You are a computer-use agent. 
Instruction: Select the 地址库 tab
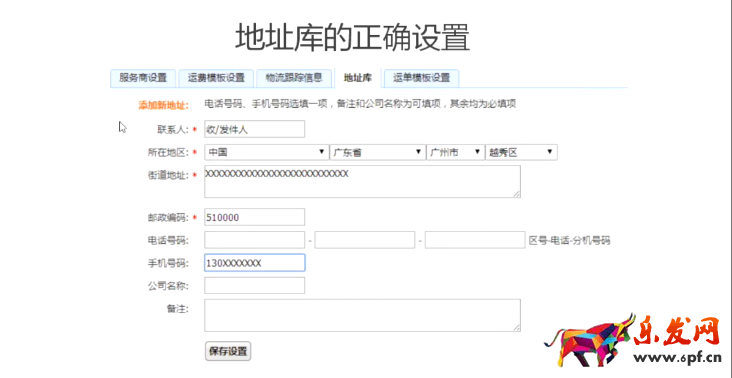(x=358, y=78)
